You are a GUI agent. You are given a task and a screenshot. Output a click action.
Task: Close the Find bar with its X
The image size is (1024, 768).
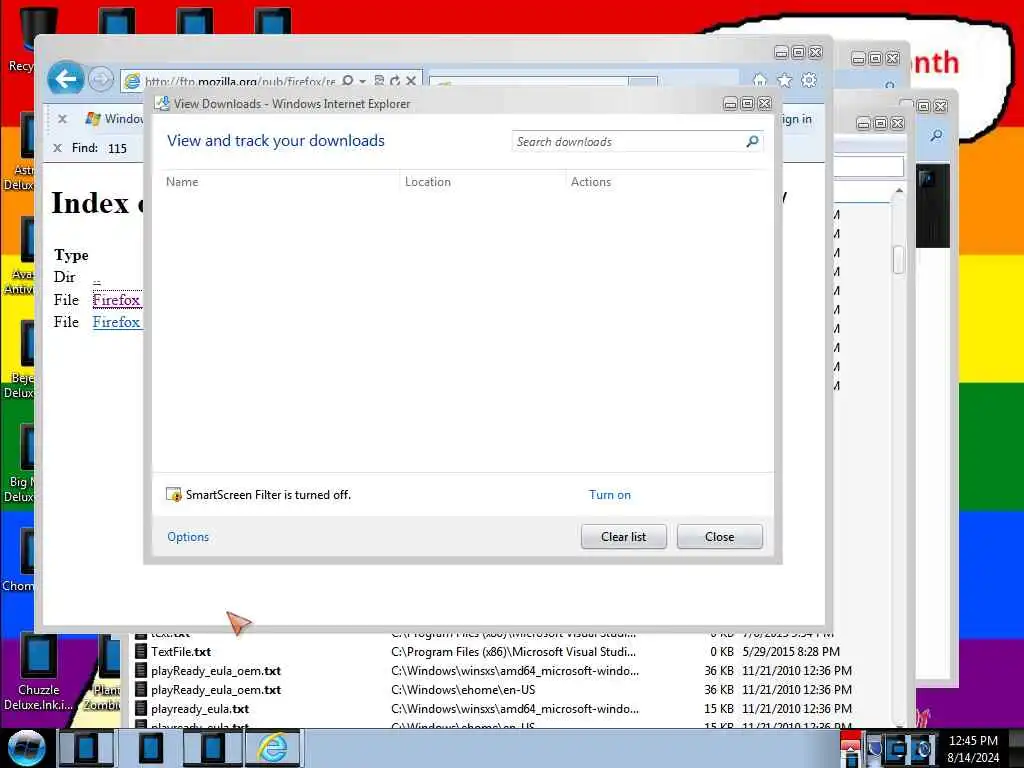(57, 148)
